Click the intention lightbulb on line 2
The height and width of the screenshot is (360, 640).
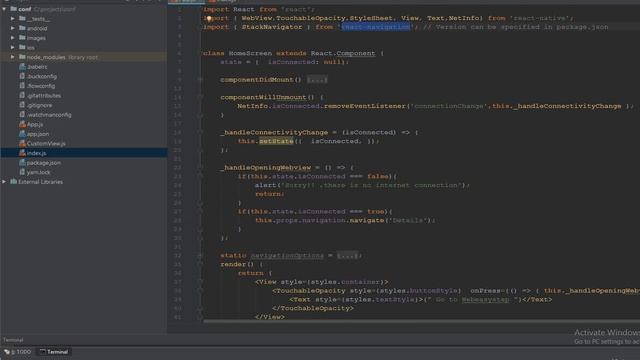pos(209,18)
